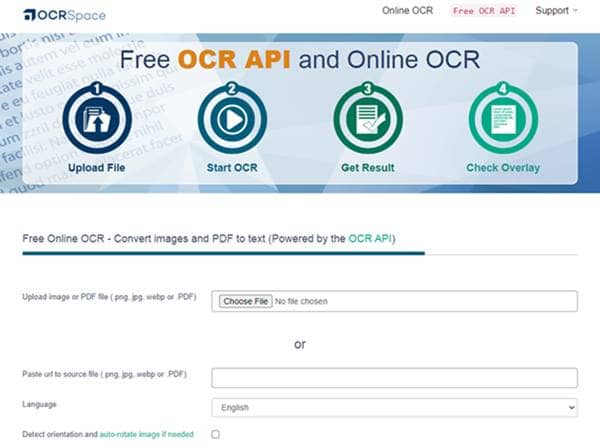Click the 'Paste url to source file' label
The image size is (600, 448).
point(104,374)
